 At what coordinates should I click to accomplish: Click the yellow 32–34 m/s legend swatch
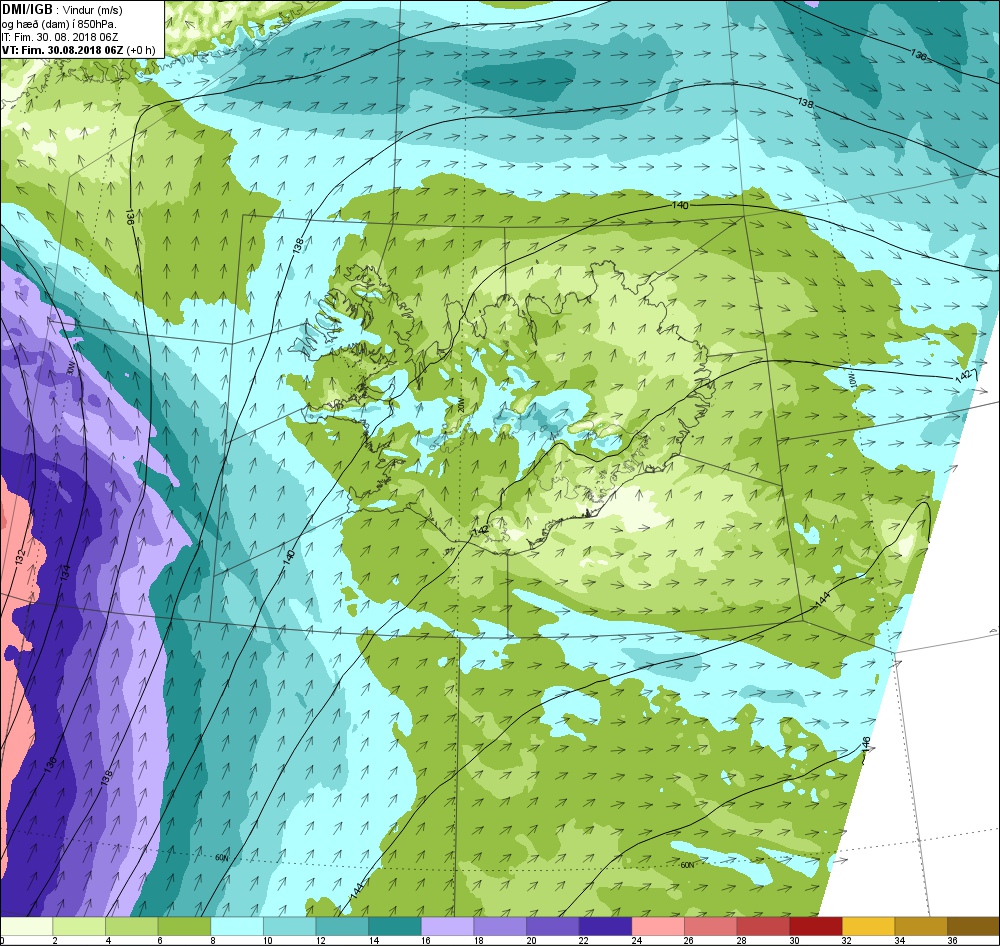[x=868, y=926]
